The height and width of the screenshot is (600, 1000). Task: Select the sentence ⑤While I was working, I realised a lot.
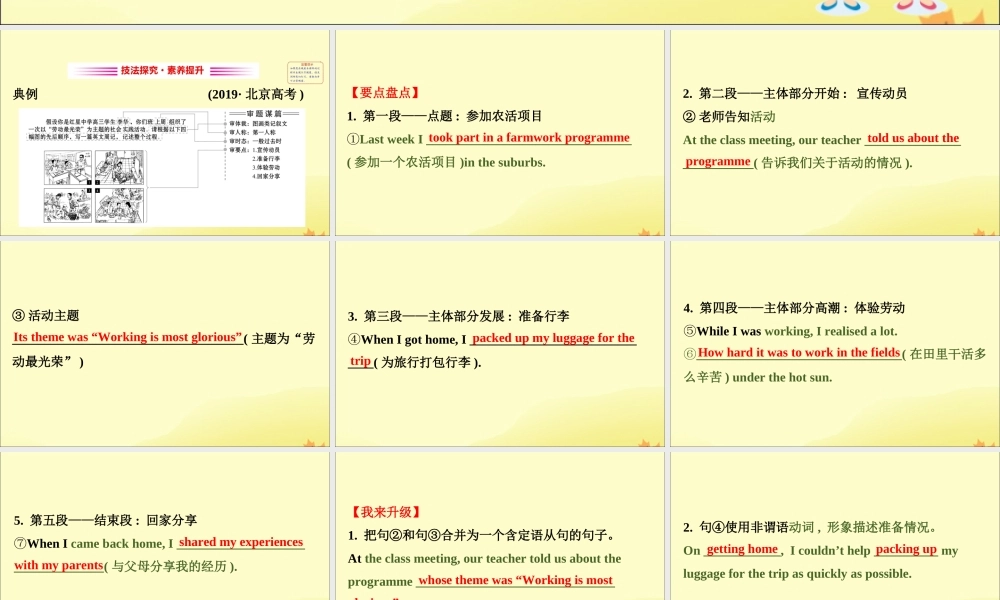click(x=790, y=332)
